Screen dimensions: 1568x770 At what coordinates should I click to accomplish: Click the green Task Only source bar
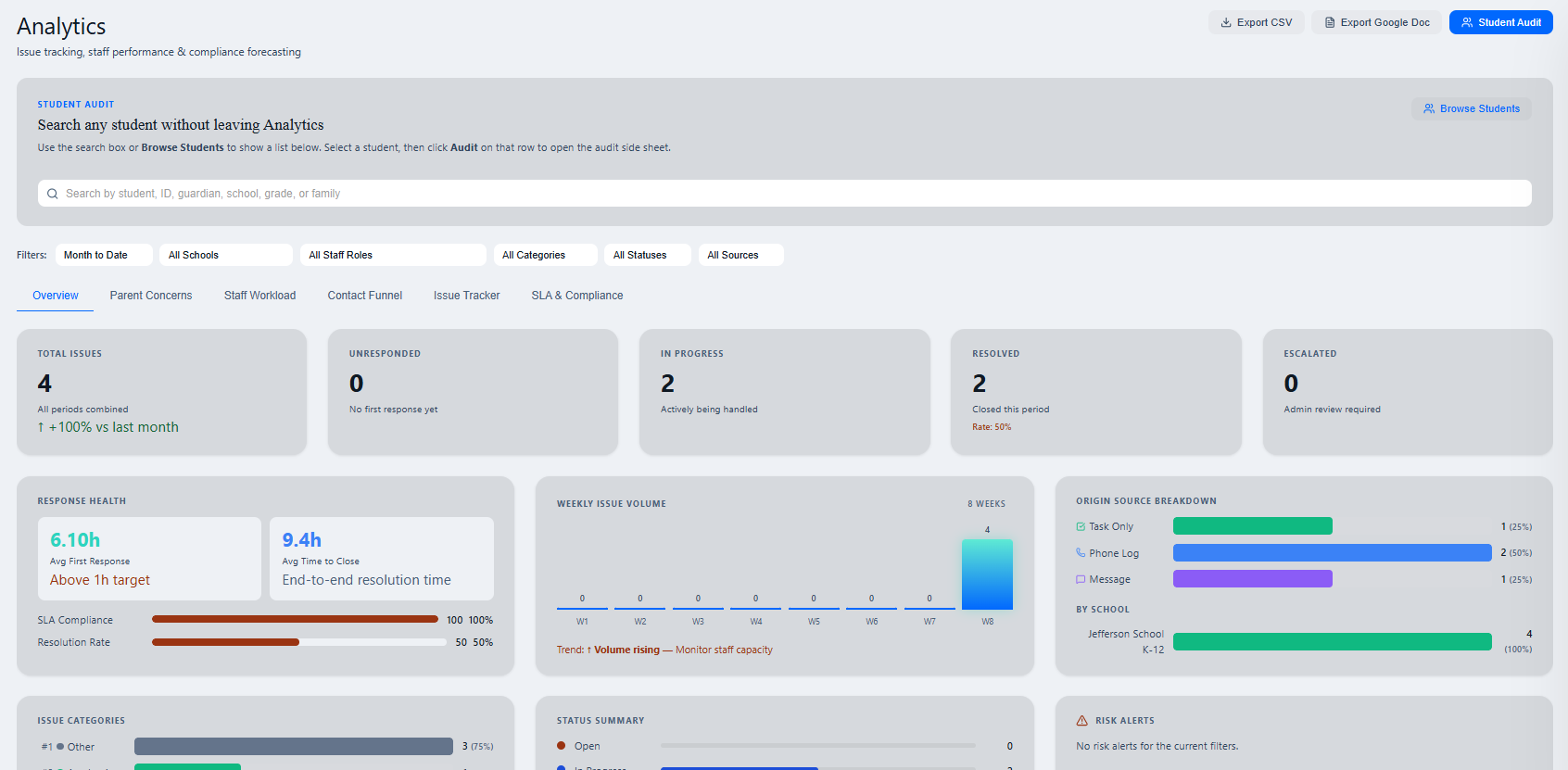click(x=1253, y=526)
